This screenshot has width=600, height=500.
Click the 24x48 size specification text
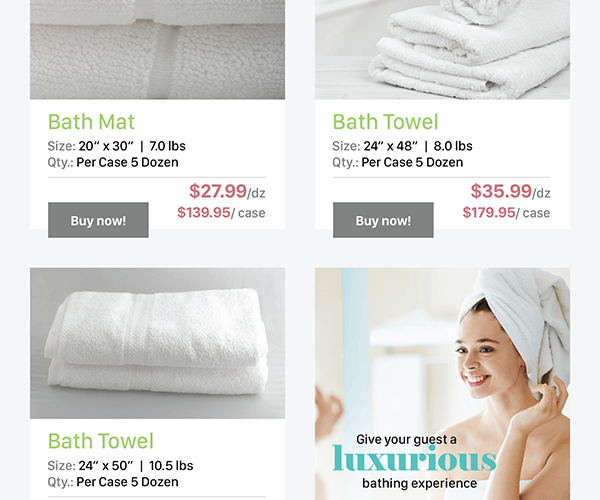(x=402, y=146)
